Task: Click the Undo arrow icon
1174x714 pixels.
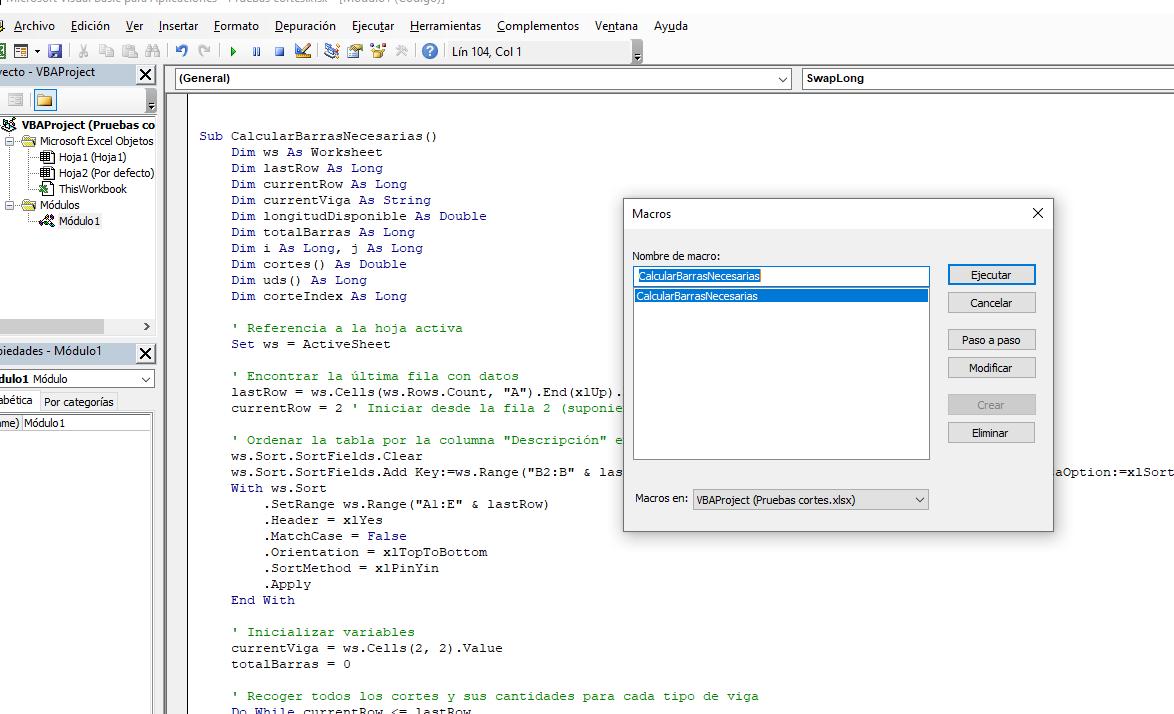Action: pyautogui.click(x=181, y=51)
